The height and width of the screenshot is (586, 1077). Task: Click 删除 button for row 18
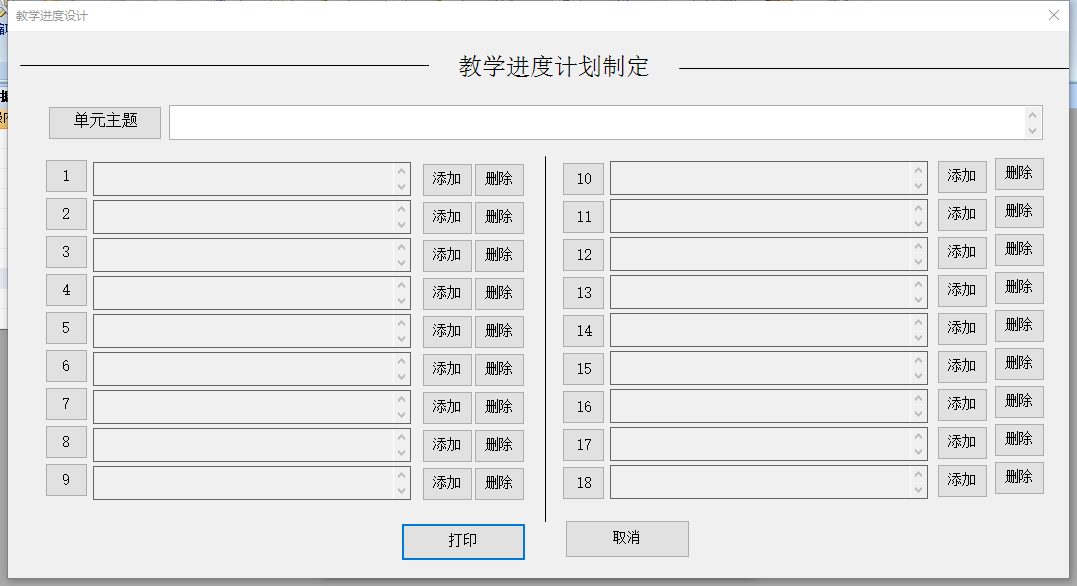1019,477
